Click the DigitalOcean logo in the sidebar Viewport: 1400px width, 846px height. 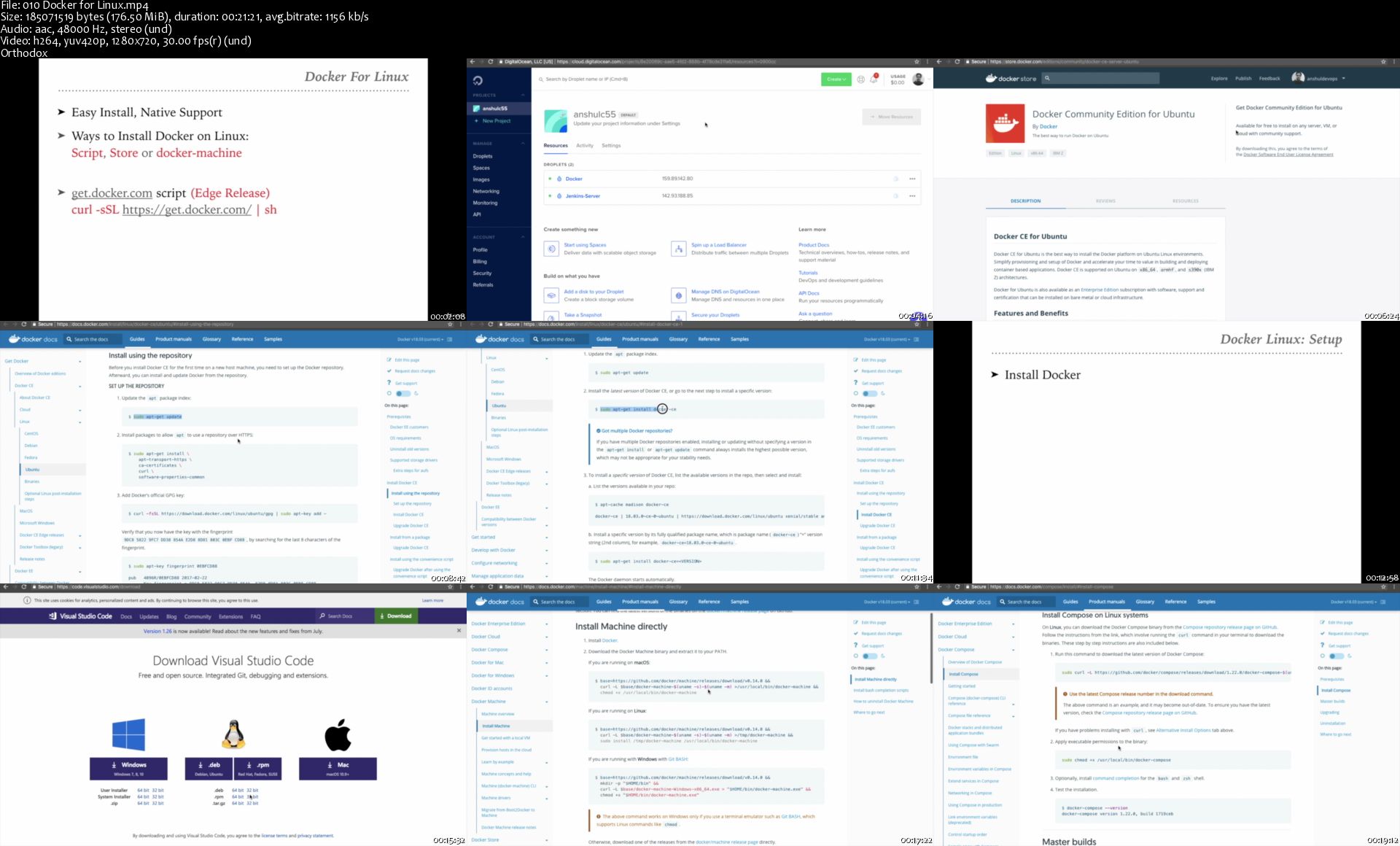tap(478, 80)
